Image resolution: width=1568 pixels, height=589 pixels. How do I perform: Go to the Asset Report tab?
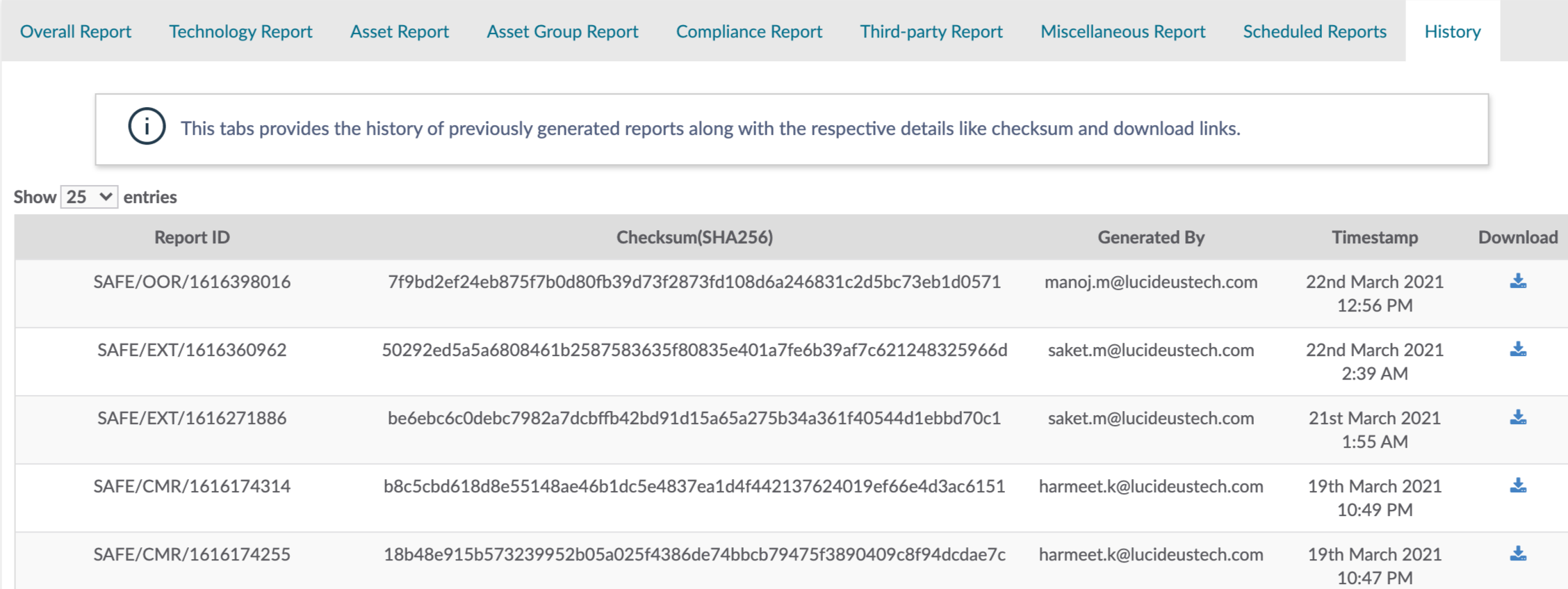[x=400, y=31]
